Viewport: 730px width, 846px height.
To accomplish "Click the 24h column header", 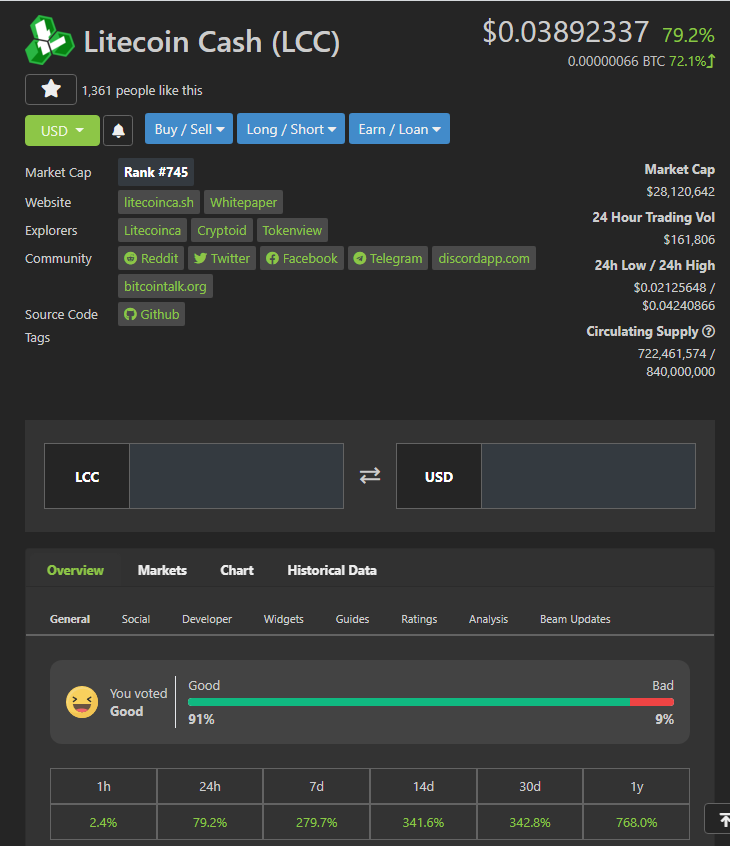I will pos(210,787).
